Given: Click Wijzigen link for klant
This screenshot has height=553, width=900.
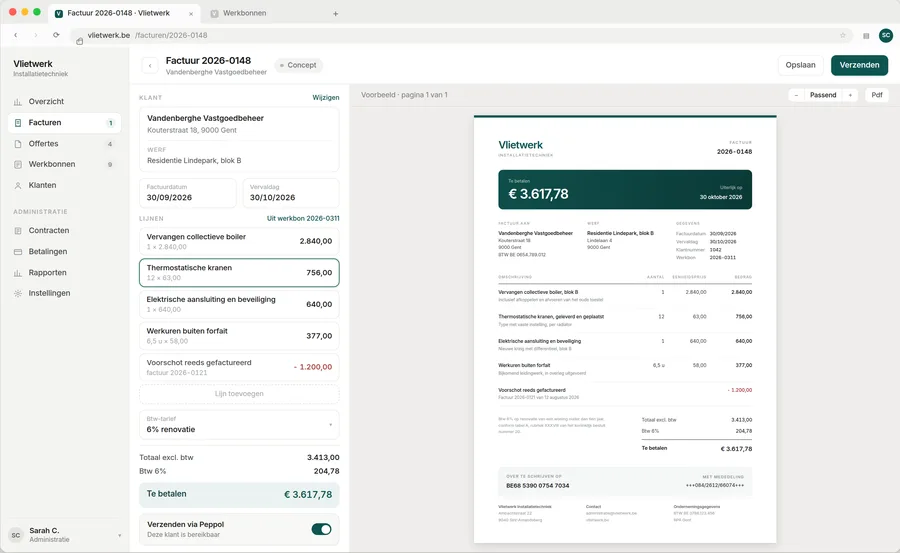Looking at the screenshot, I should (325, 98).
